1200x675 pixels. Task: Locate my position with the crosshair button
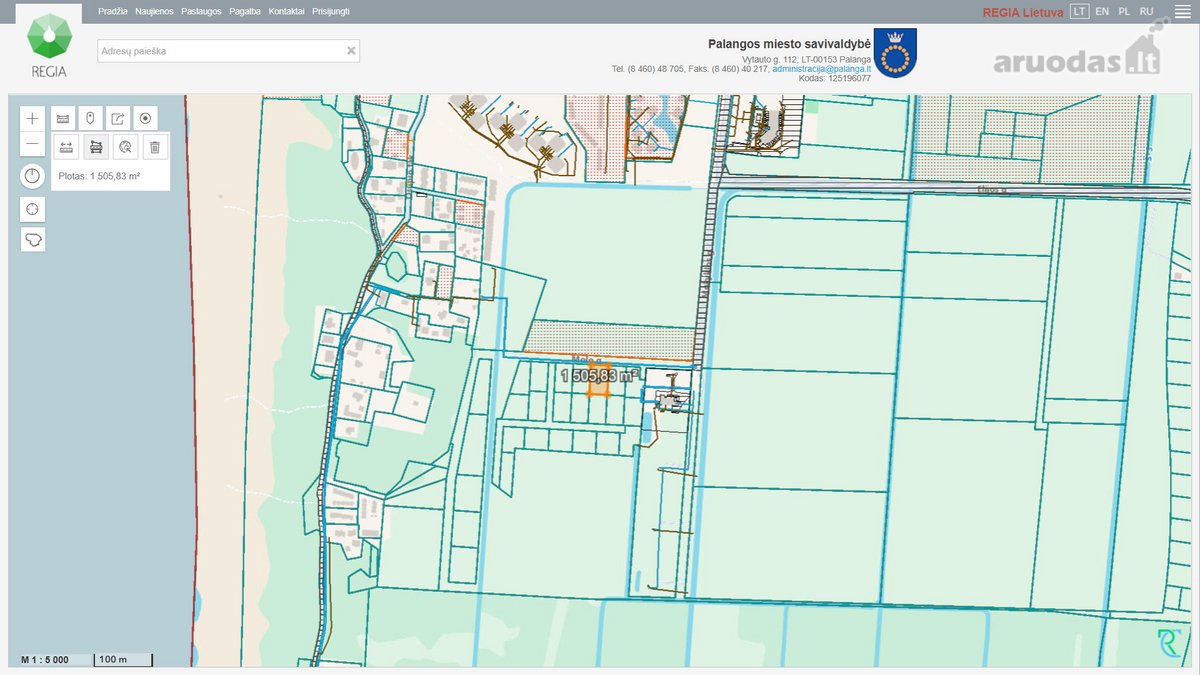(x=33, y=209)
